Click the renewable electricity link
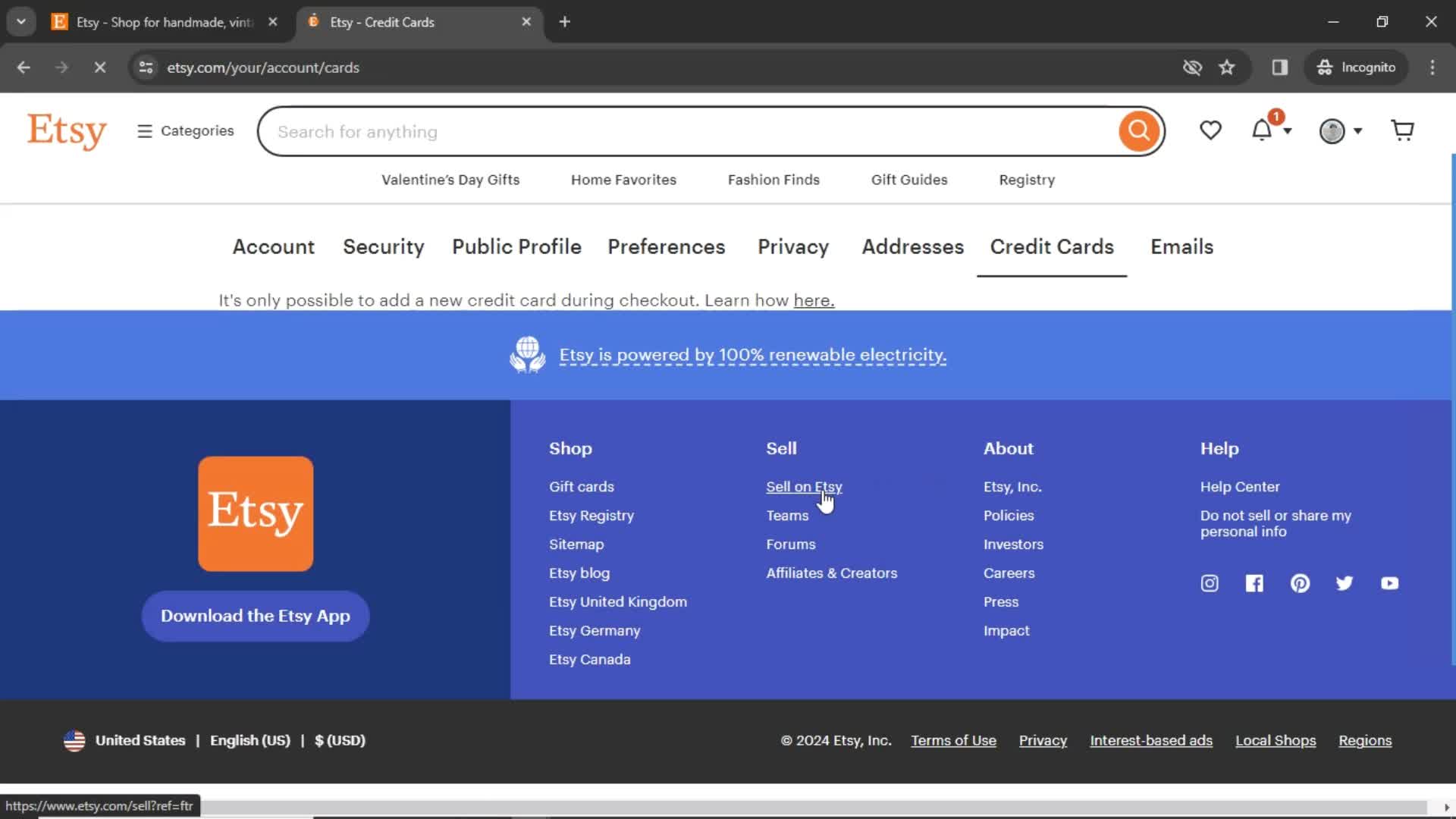 click(x=752, y=355)
